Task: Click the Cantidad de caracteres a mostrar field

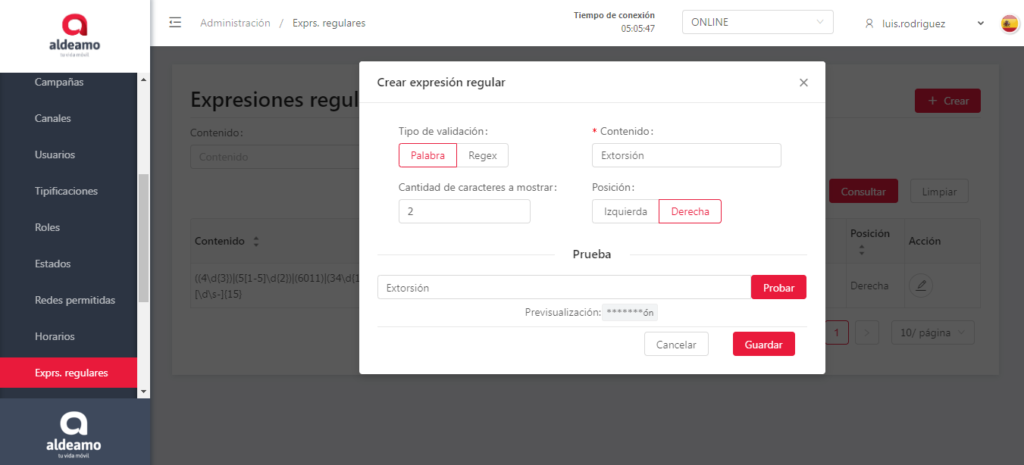Action: (464, 211)
